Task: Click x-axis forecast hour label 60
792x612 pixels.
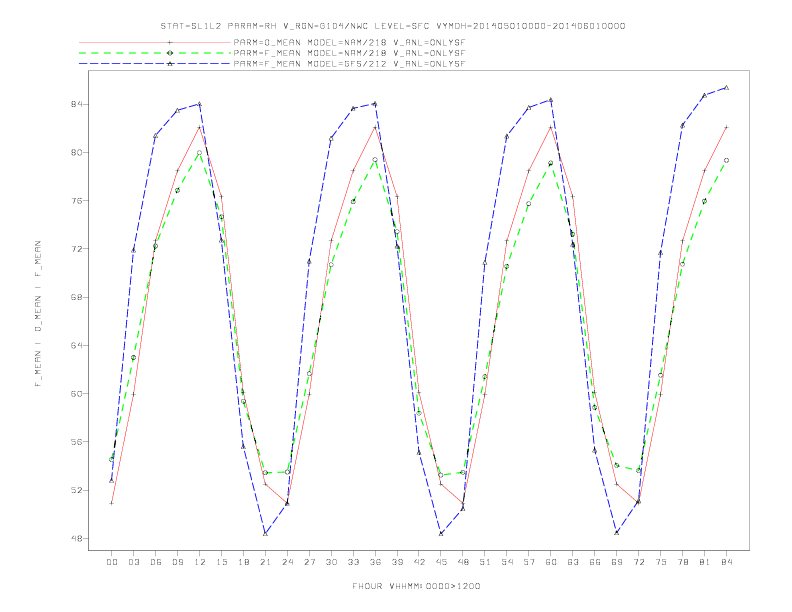Action: [551, 562]
